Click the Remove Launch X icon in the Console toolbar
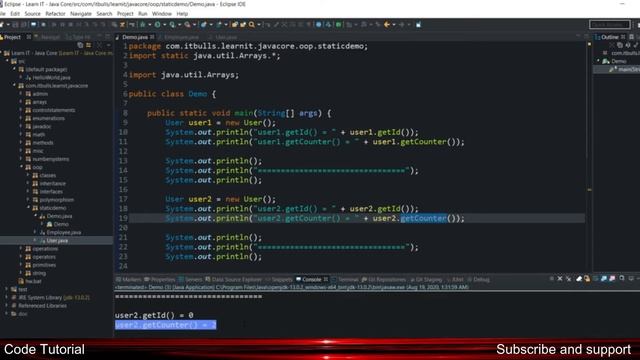Viewport: 640px width, 360px height. [x=560, y=278]
